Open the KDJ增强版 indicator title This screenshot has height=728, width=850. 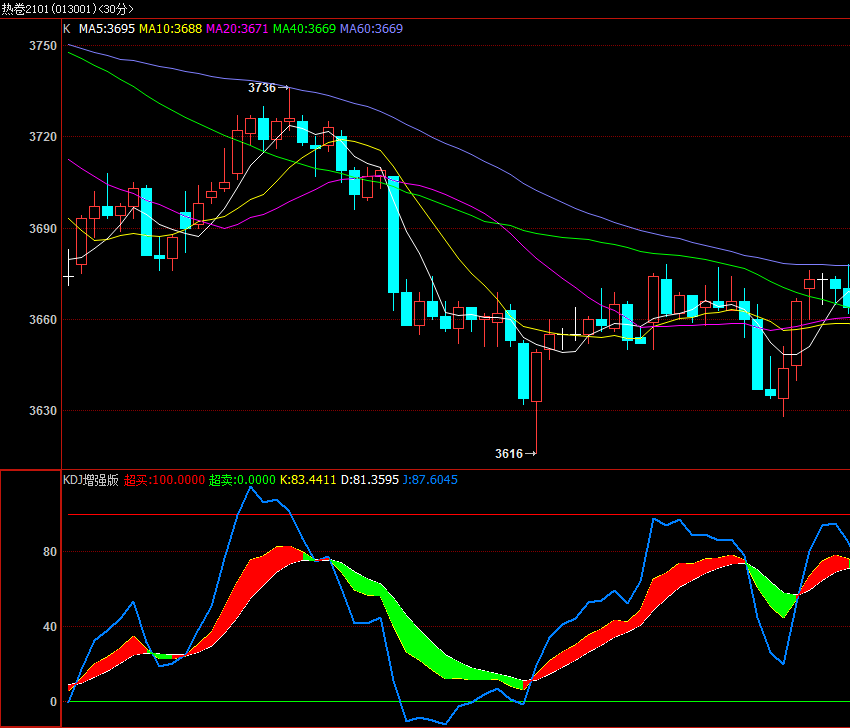coord(91,480)
